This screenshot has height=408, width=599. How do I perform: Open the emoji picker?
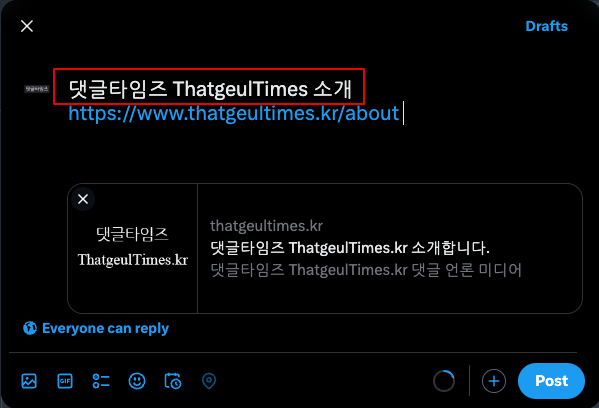[x=137, y=381]
